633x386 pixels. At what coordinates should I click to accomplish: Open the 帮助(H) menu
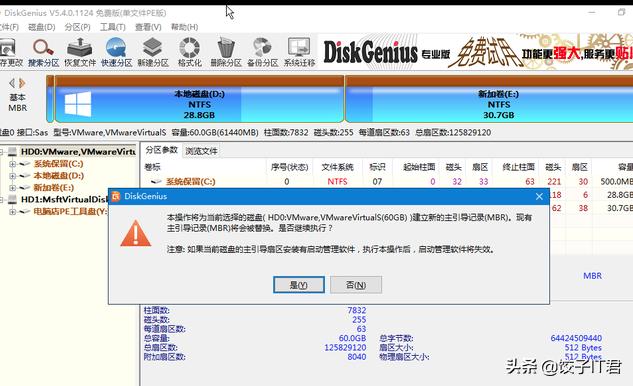(184, 27)
